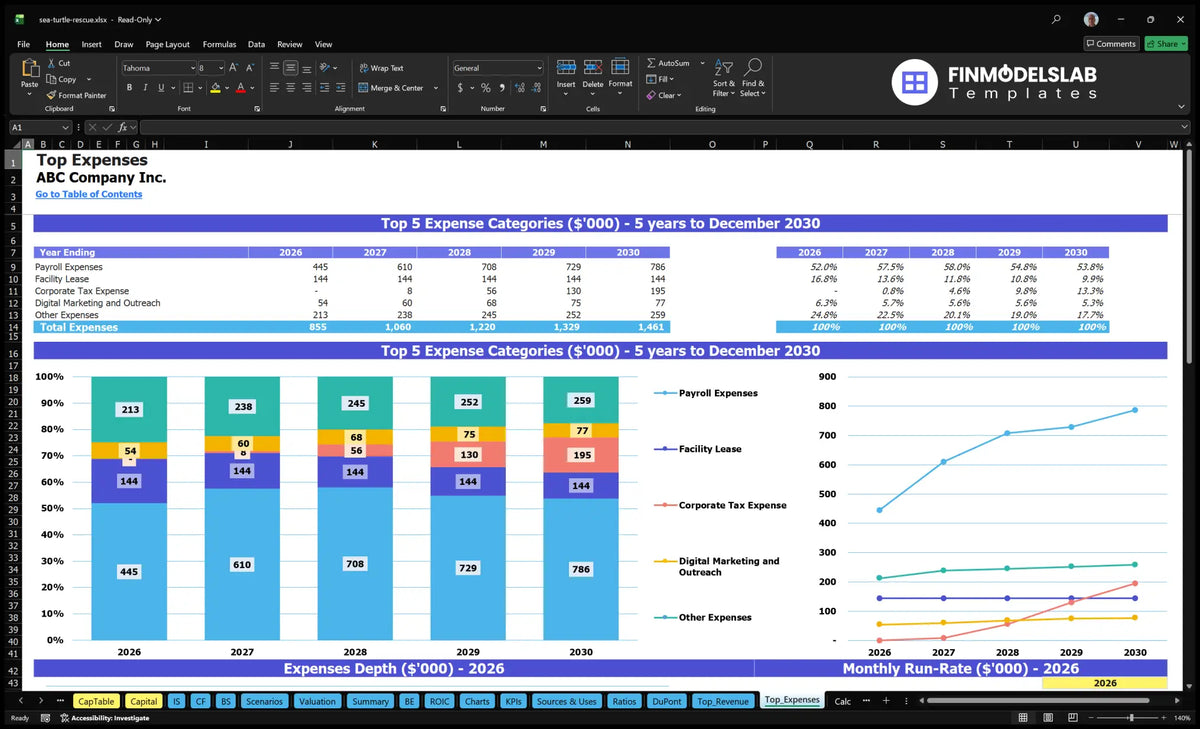Click the Paste clipboard icon
Viewport: 1200px width, 729px height.
[29, 68]
